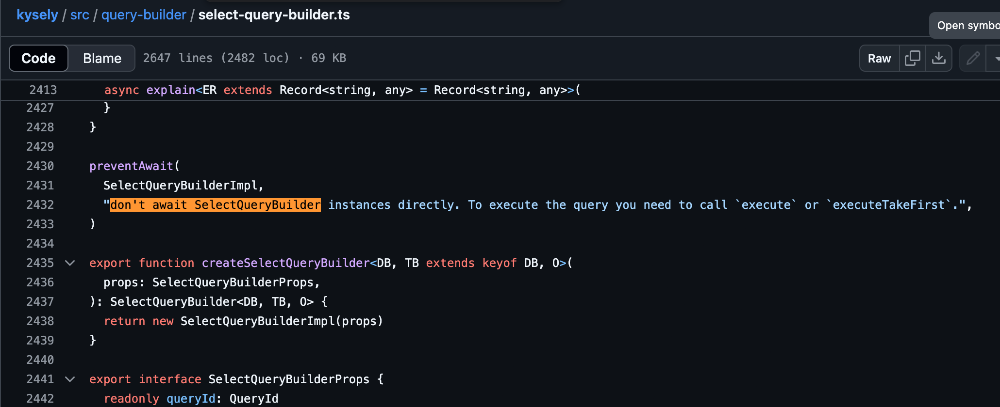Collapse the SelectQueryBuilderProps interface fold
Image resolution: width=1000 pixels, height=407 pixels.
pyautogui.click(x=69, y=380)
